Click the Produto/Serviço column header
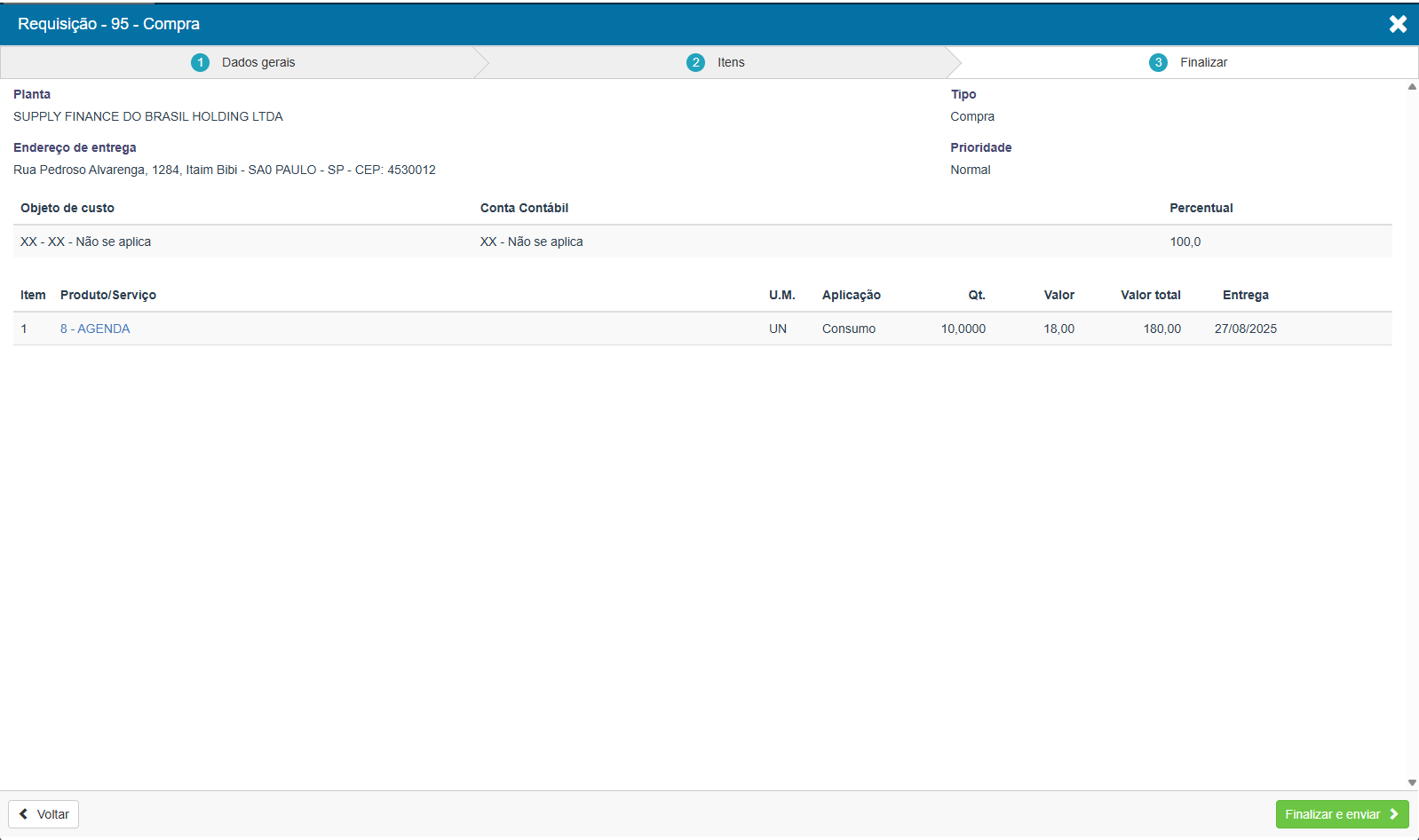1419x840 pixels. [108, 295]
